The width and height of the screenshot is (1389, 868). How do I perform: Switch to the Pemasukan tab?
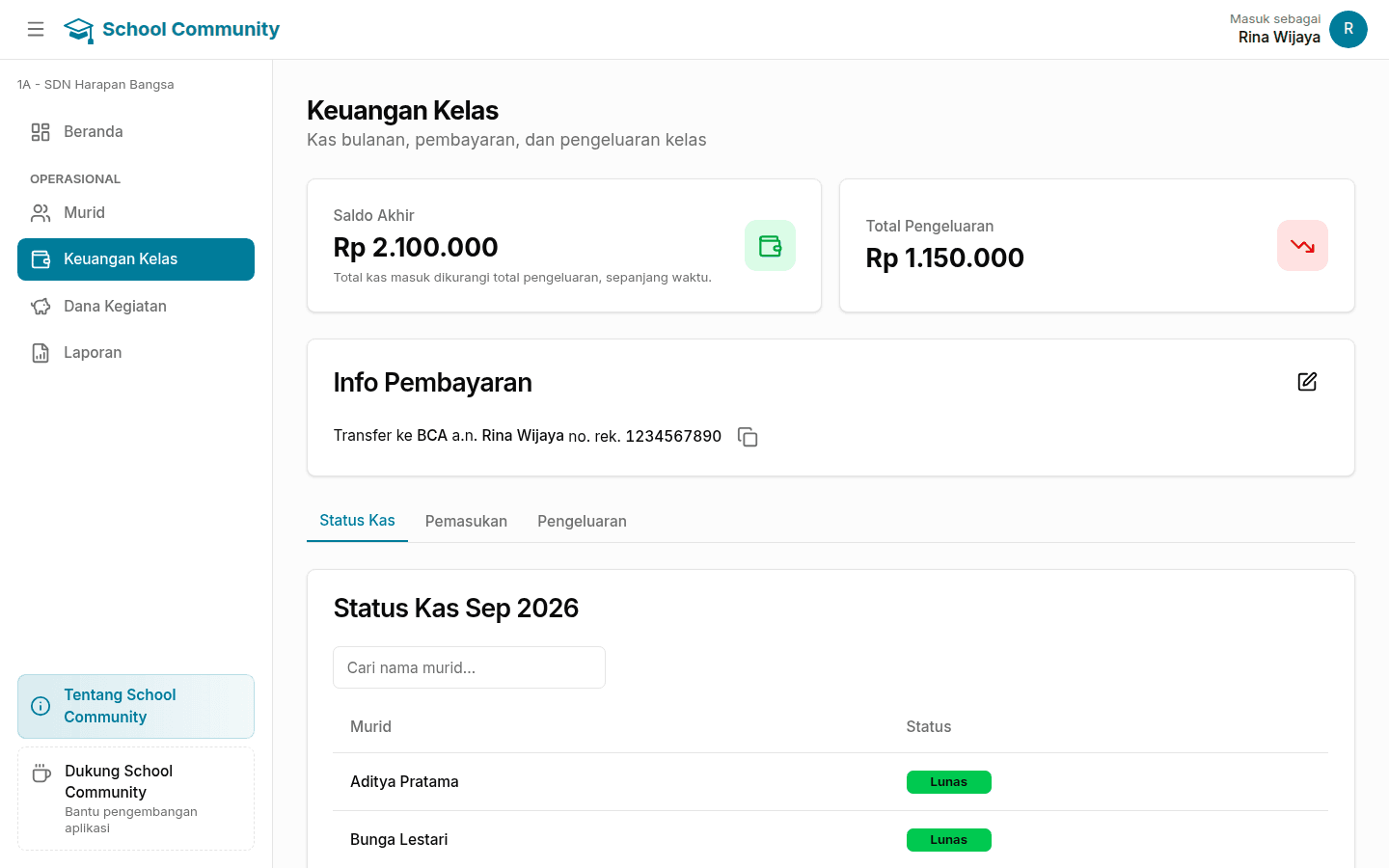(466, 521)
